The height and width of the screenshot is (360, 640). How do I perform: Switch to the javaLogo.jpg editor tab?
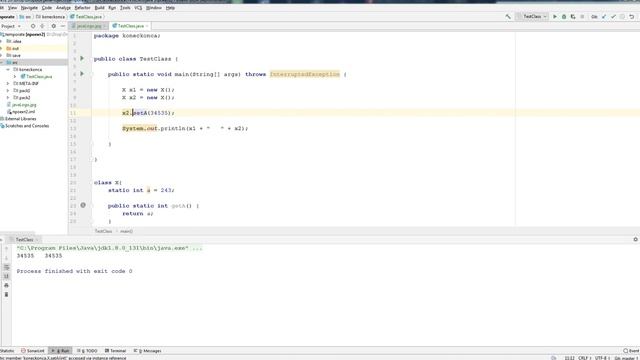(x=89, y=26)
